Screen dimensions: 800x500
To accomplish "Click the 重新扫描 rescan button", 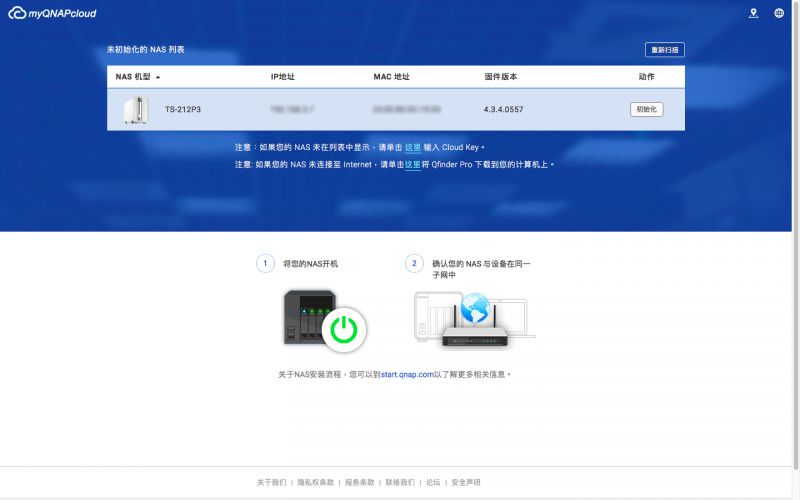I will click(664, 49).
